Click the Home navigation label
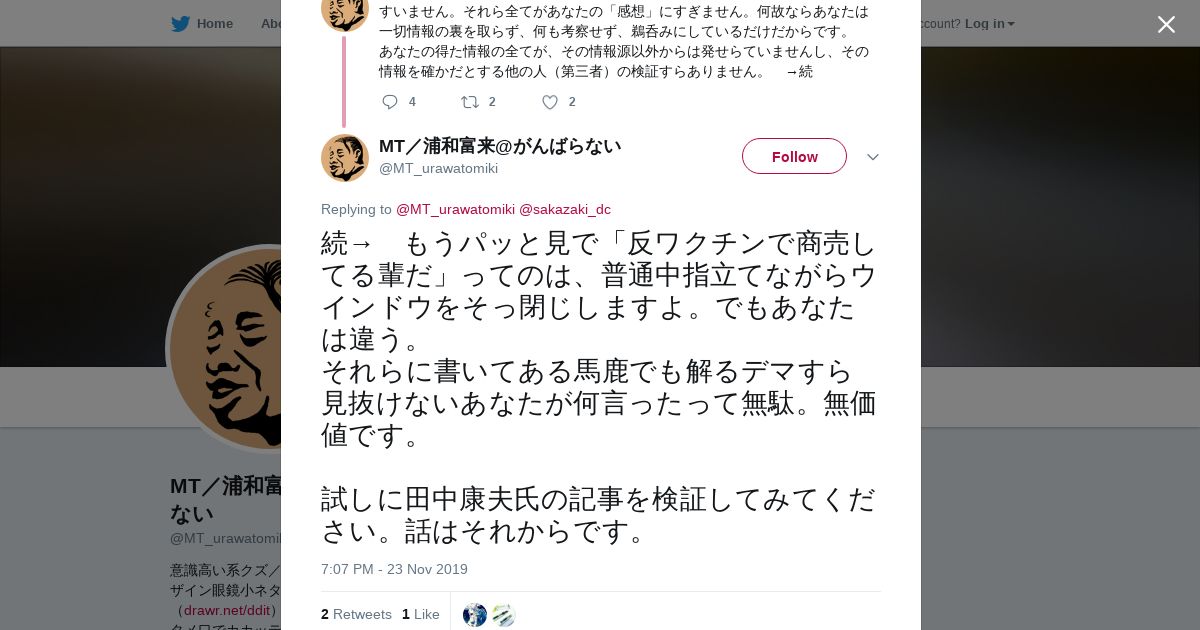Image resolution: width=1200 pixels, height=630 pixels. 215,24
